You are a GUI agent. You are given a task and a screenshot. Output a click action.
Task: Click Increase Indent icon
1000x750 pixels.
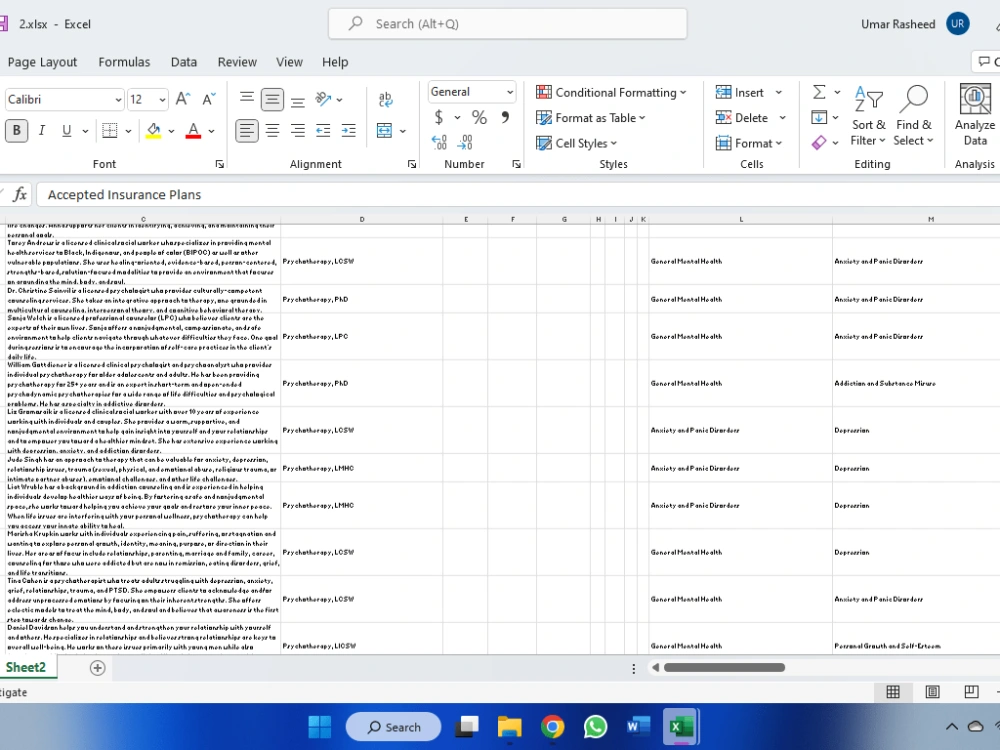348,131
